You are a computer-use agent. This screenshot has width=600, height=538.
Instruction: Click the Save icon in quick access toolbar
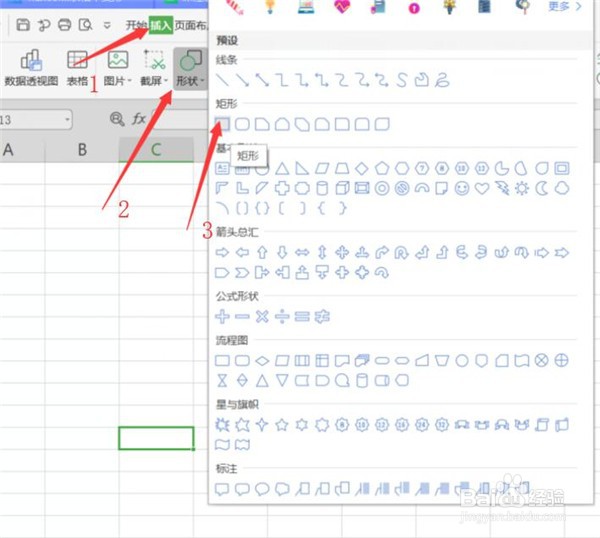(23, 25)
